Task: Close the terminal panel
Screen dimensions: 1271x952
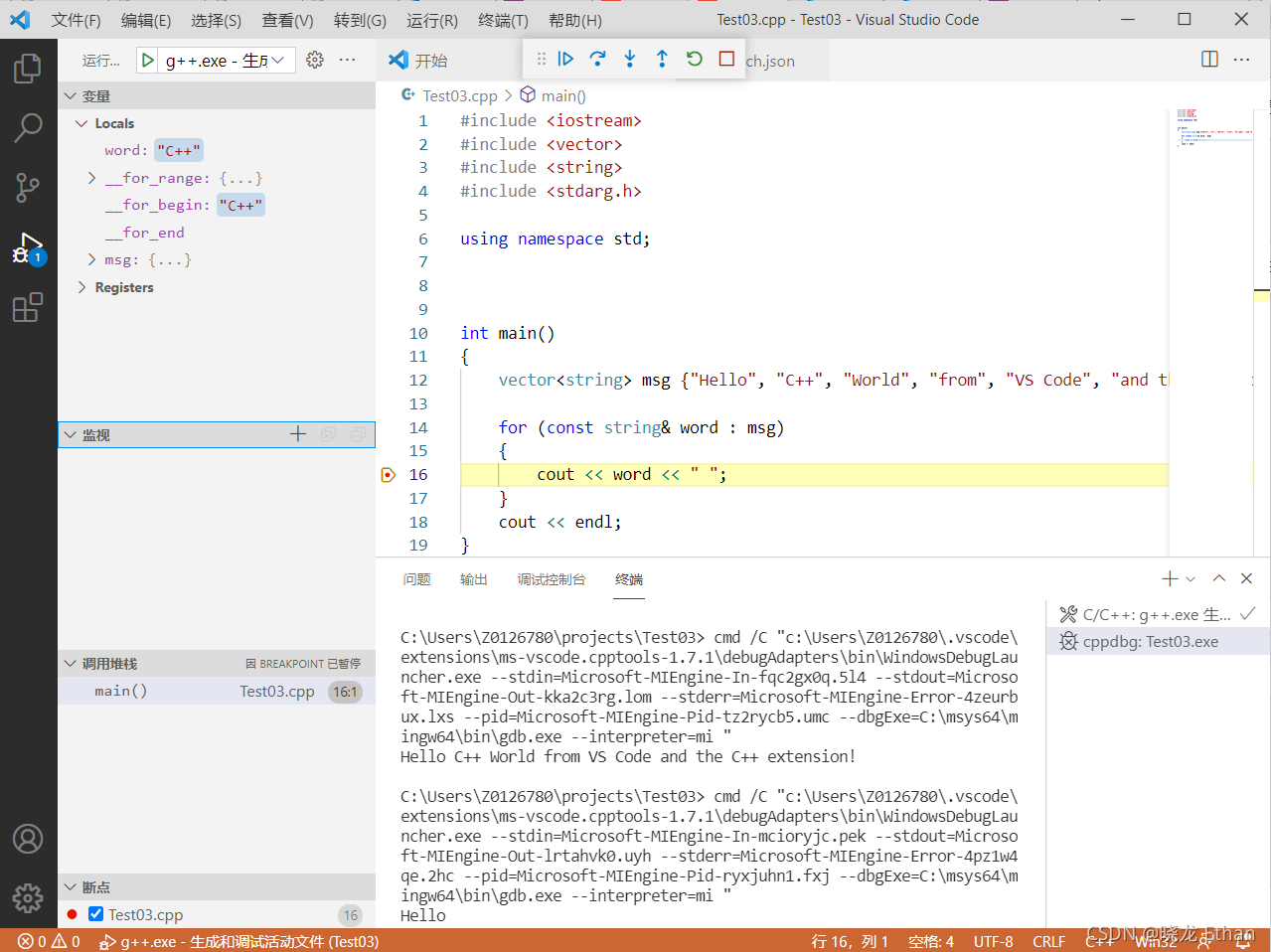Action: [1246, 578]
